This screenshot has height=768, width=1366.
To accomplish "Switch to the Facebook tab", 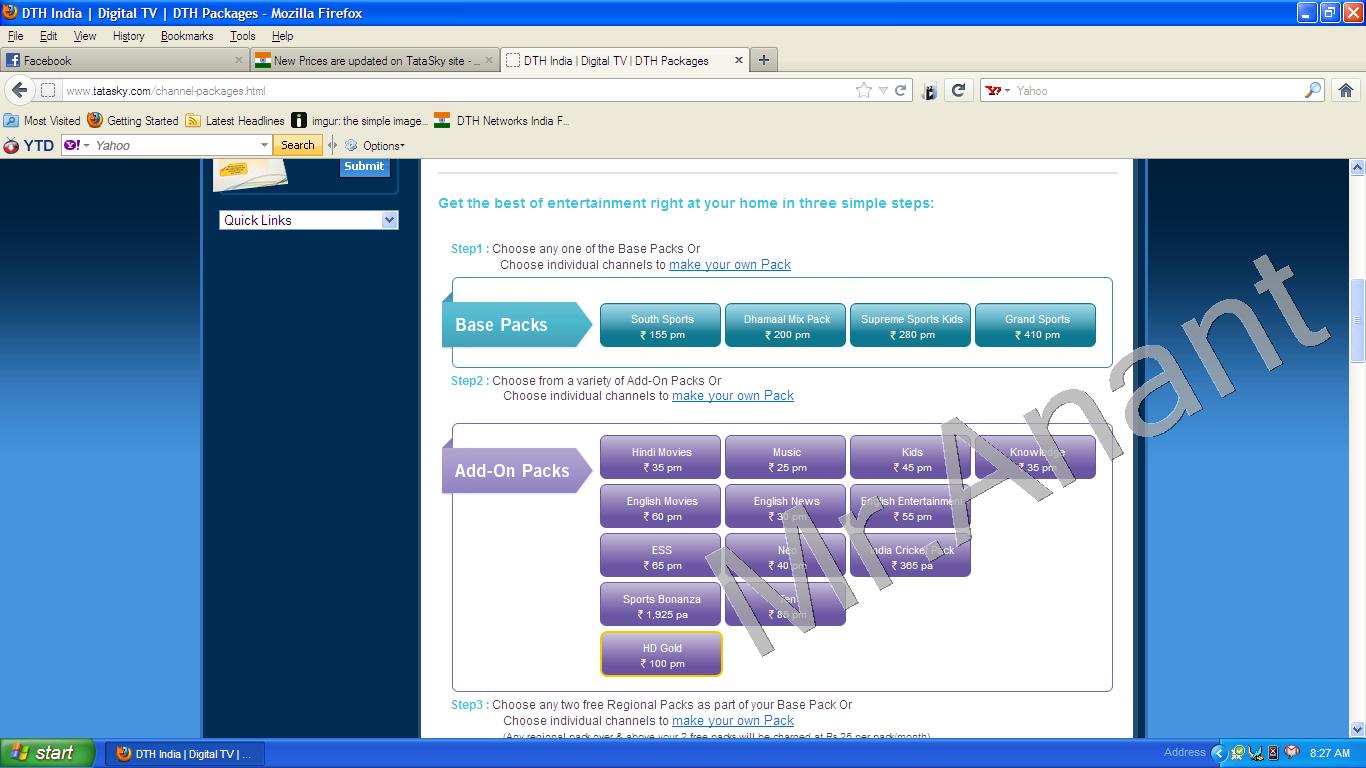I will [124, 60].
